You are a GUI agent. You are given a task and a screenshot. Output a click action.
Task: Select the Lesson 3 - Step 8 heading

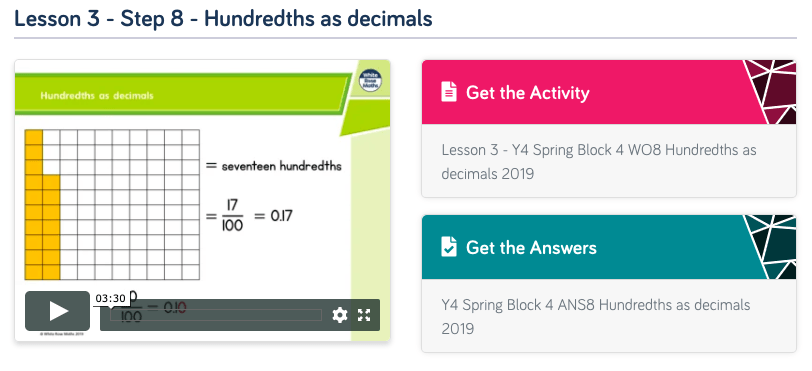(223, 19)
